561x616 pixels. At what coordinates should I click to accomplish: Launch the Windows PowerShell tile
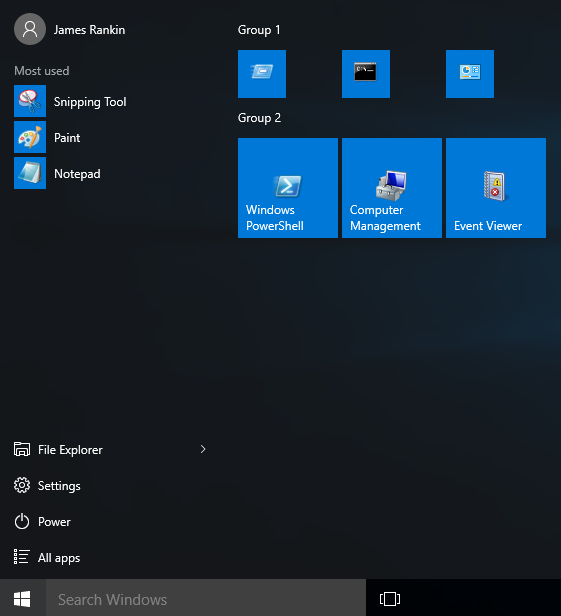tap(288, 188)
